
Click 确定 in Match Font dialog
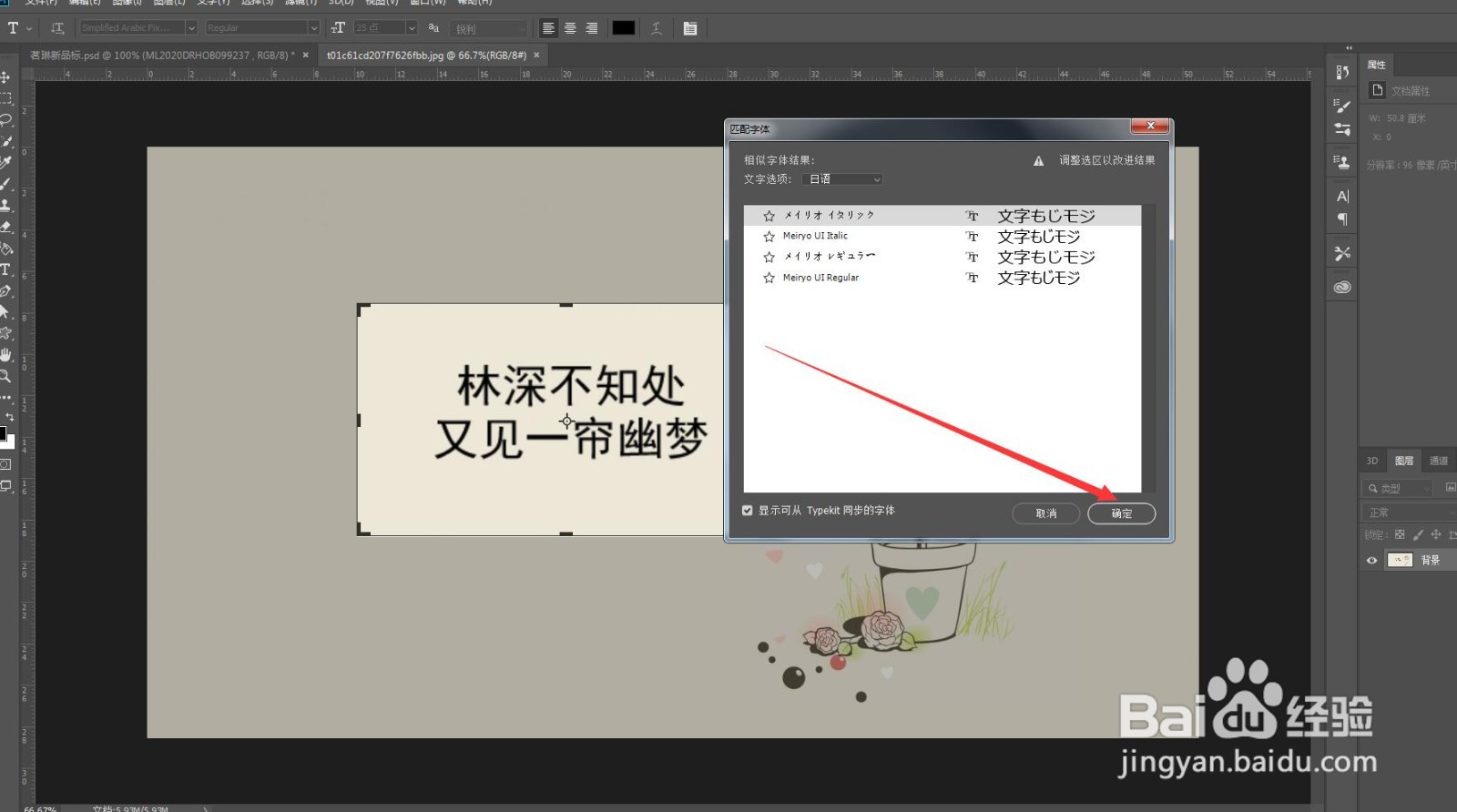point(1122,513)
